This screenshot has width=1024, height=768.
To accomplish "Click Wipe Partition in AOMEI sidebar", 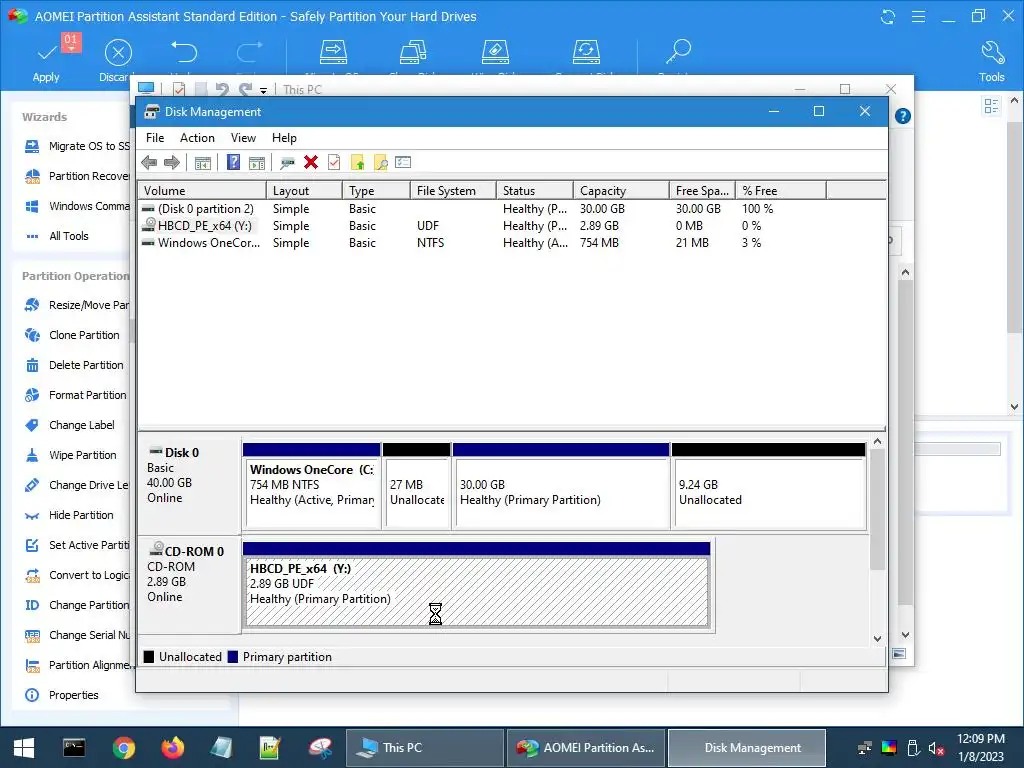I will click(x=71, y=455).
